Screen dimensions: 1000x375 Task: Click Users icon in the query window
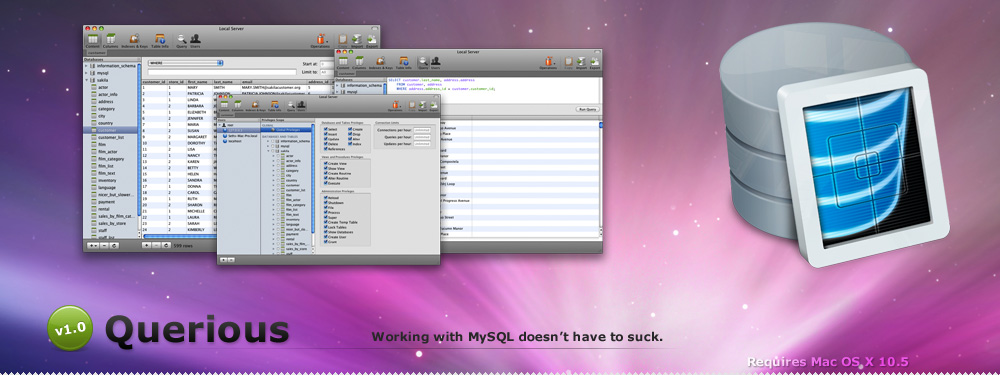click(435, 62)
